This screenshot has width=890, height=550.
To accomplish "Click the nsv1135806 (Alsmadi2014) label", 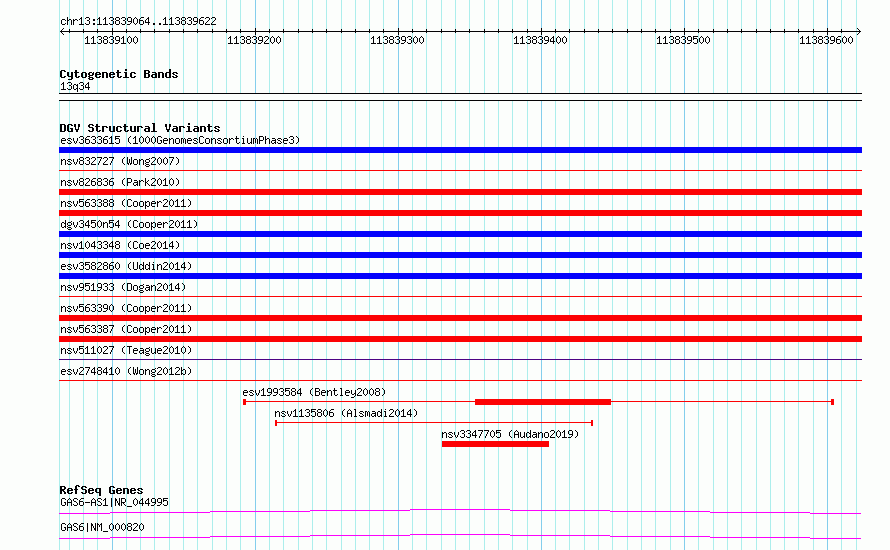I will click(x=346, y=413).
